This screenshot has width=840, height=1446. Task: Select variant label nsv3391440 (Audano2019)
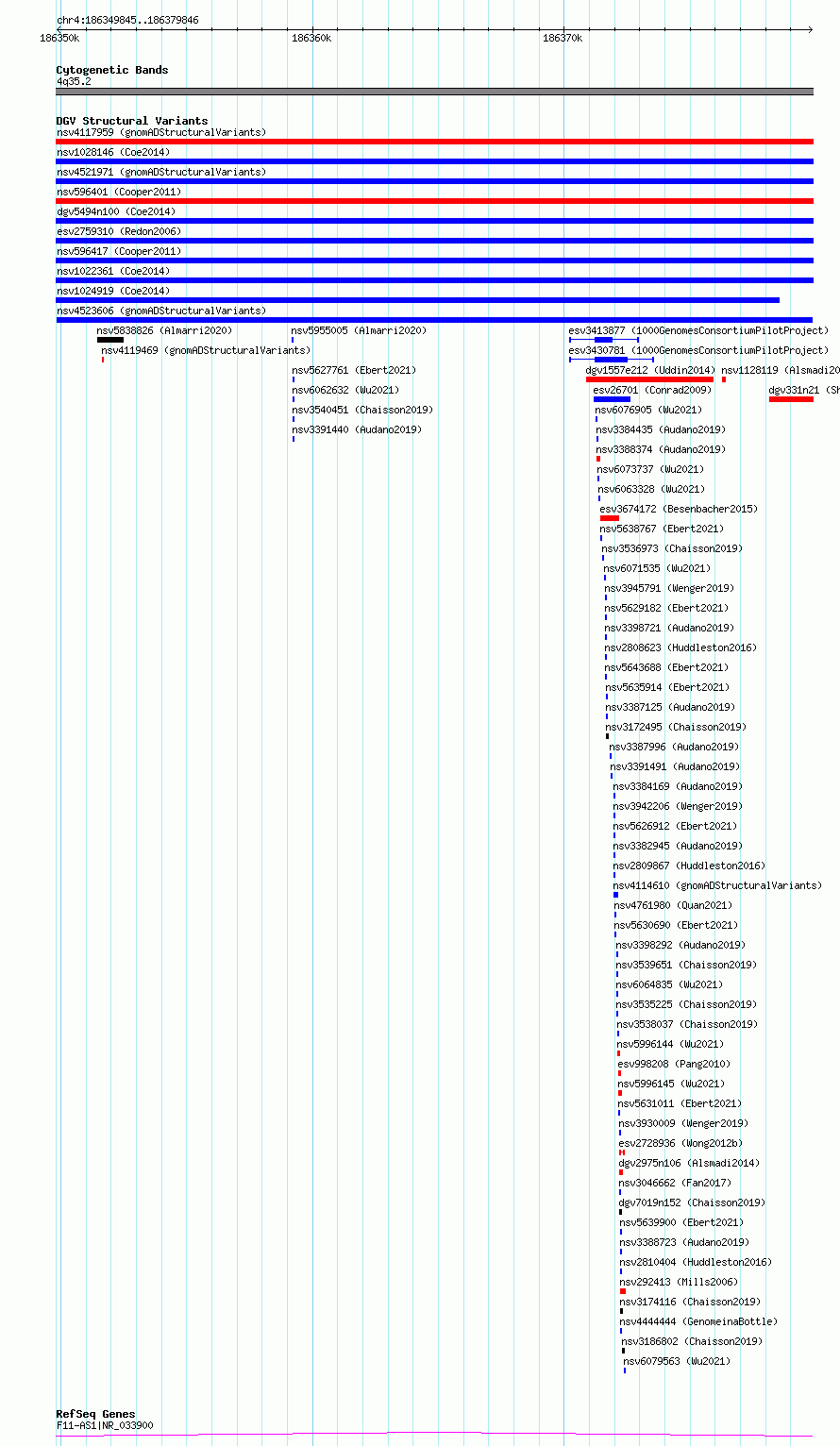tap(357, 429)
